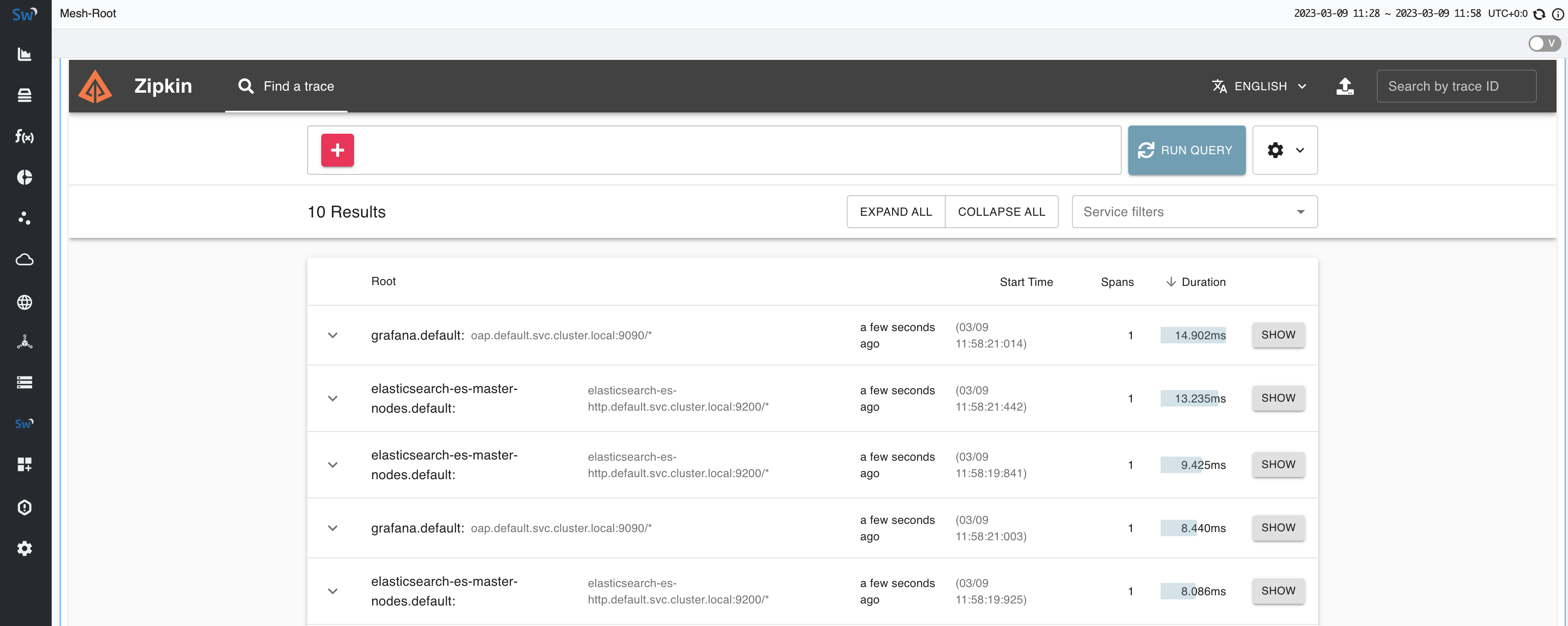Image resolution: width=1568 pixels, height=626 pixels.
Task: Expand the first grafana.default trace row
Action: pos(332,335)
